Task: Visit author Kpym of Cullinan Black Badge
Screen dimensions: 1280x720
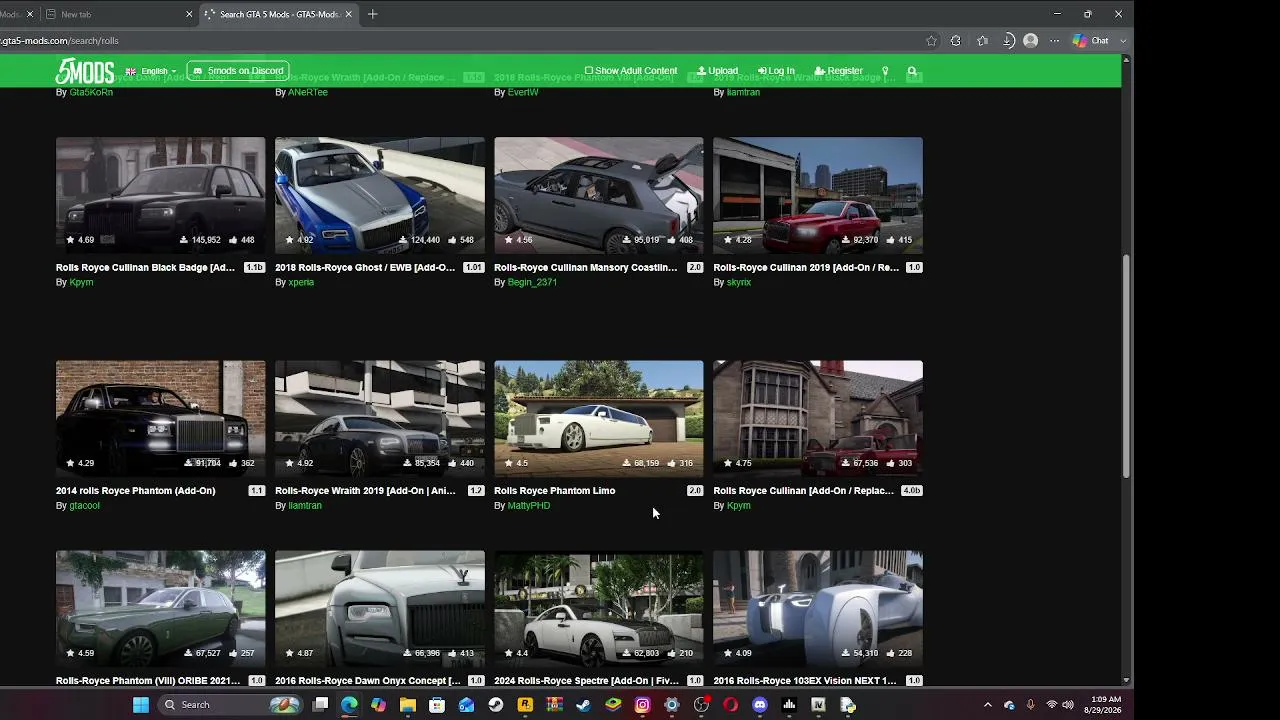Action: click(81, 282)
